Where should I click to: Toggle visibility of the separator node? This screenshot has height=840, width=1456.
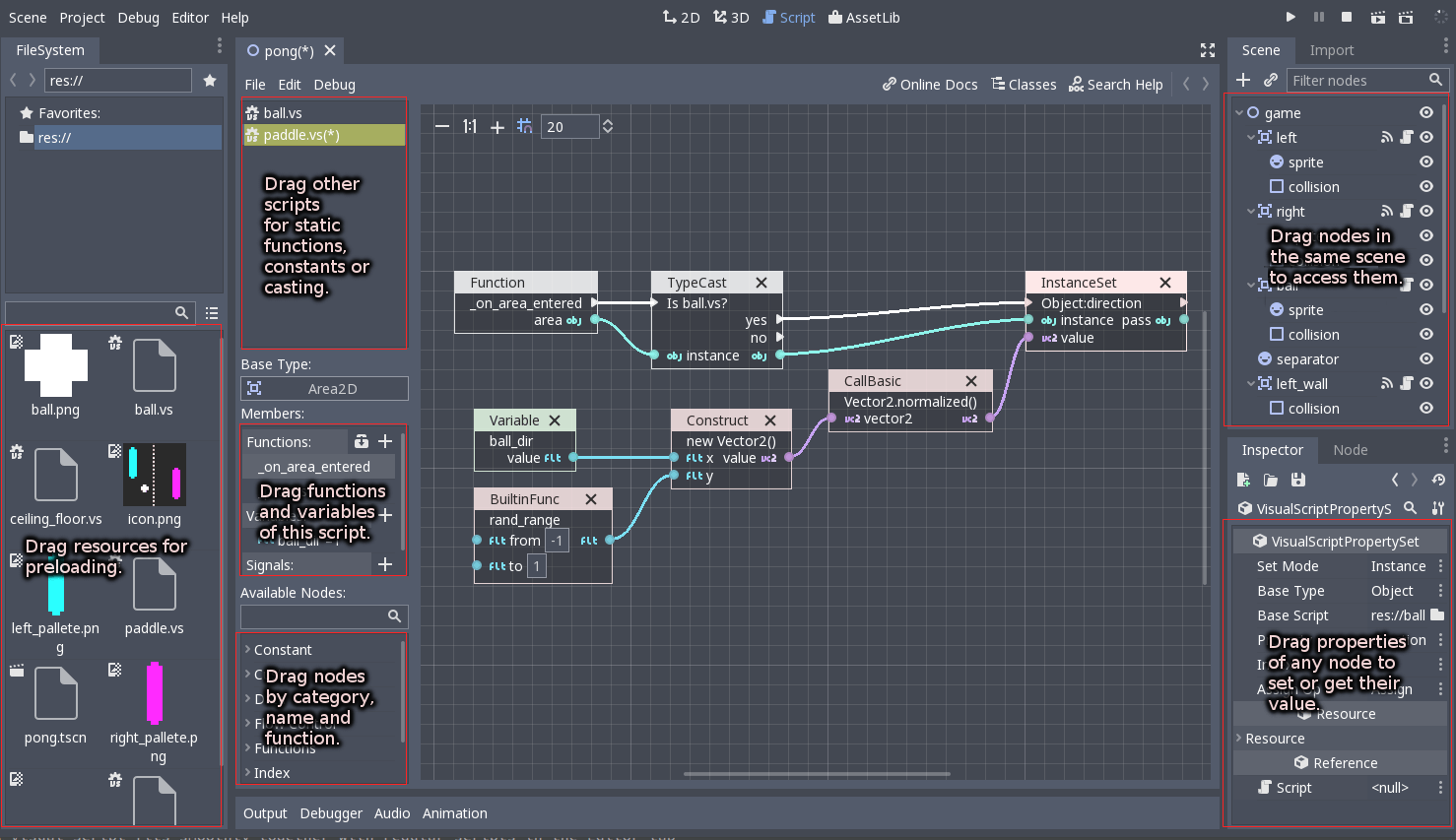pyautogui.click(x=1425, y=358)
